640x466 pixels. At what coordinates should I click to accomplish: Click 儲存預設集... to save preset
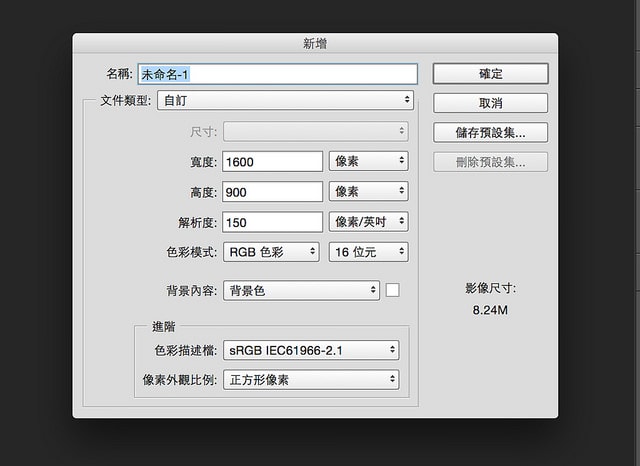(490, 132)
